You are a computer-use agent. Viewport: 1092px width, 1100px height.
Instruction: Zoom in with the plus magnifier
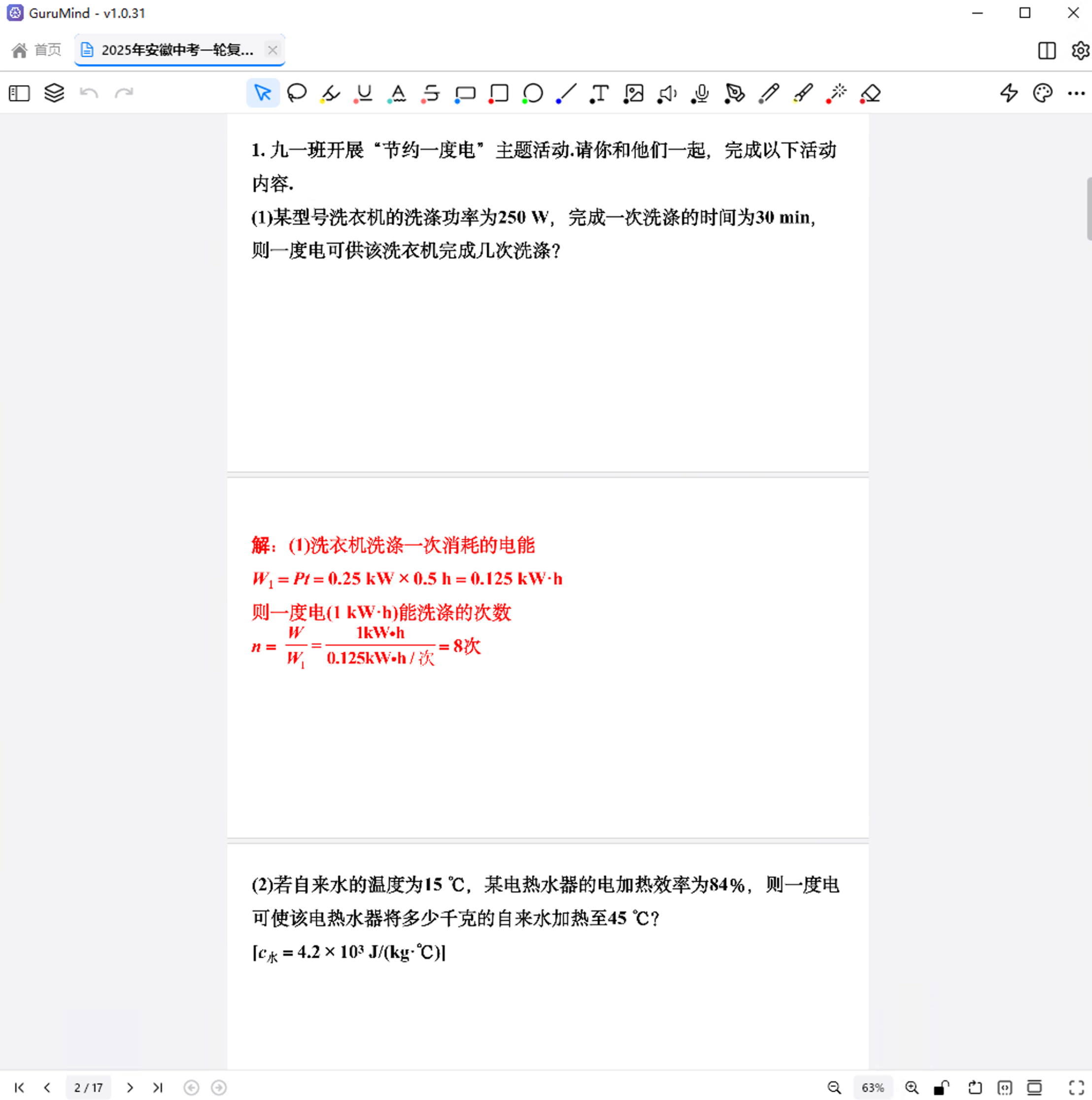coord(912,1088)
